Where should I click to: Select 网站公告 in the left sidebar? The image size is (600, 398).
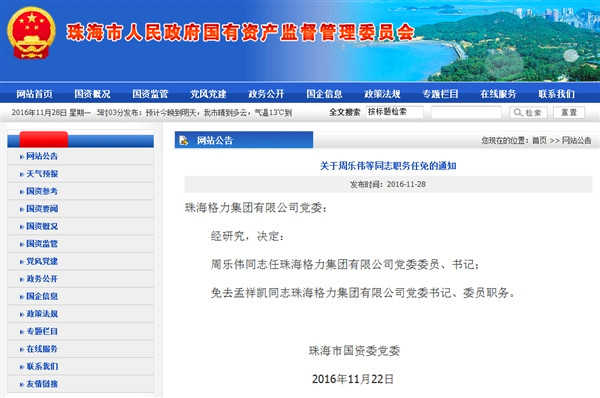pyautogui.click(x=42, y=156)
